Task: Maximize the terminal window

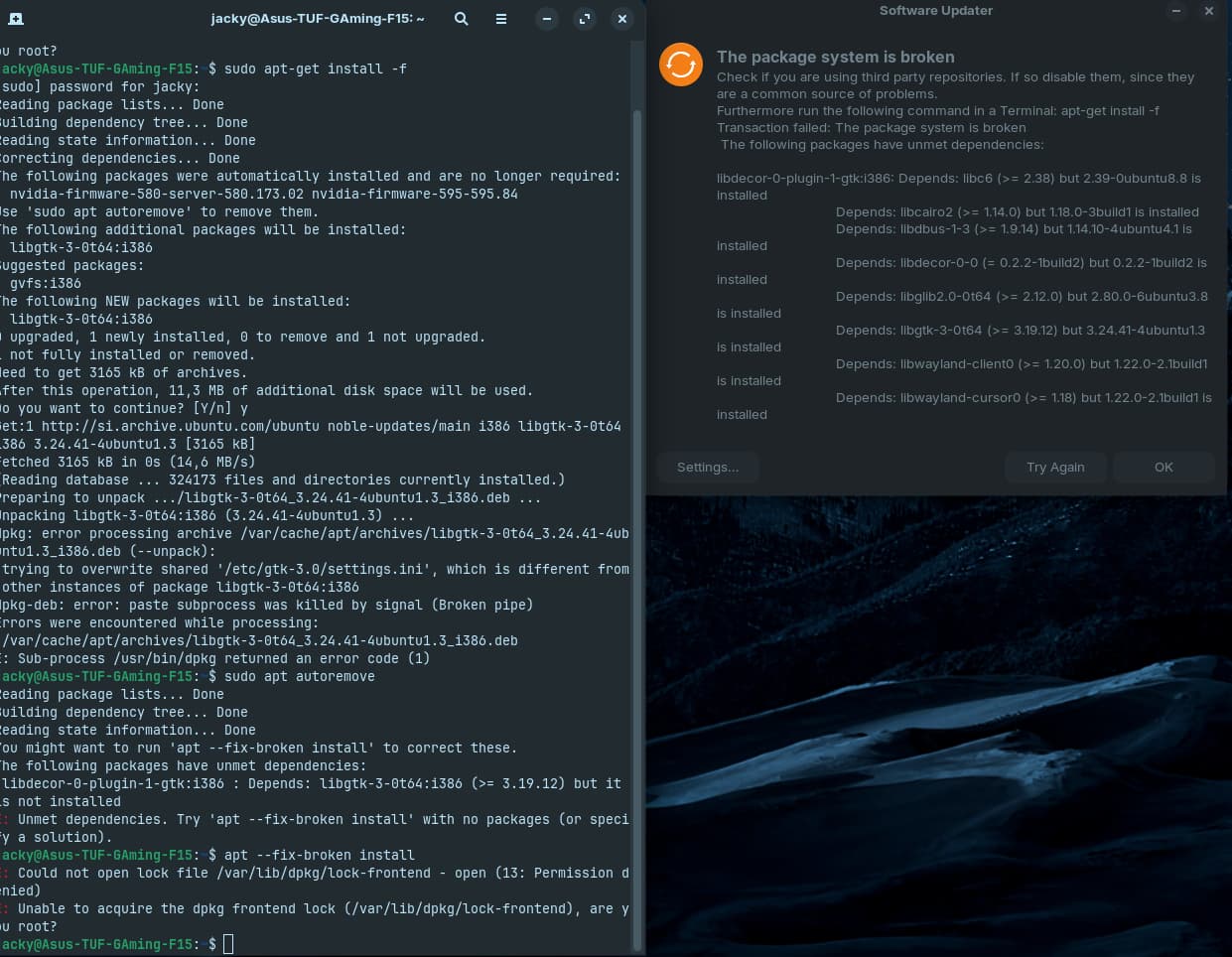Action: (x=584, y=19)
